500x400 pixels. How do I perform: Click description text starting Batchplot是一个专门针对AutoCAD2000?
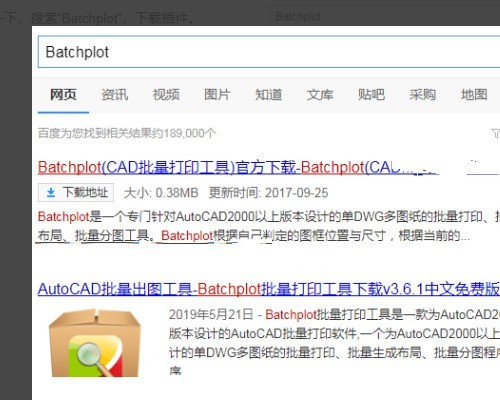click(269, 226)
